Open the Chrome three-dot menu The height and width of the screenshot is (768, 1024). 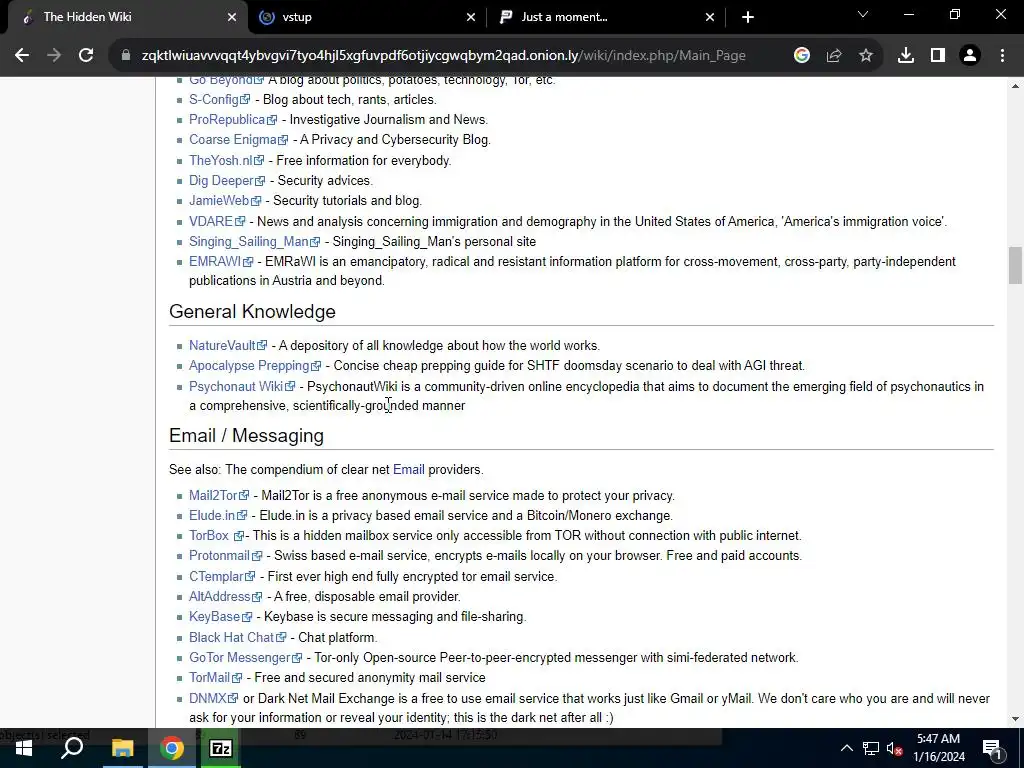1002,56
